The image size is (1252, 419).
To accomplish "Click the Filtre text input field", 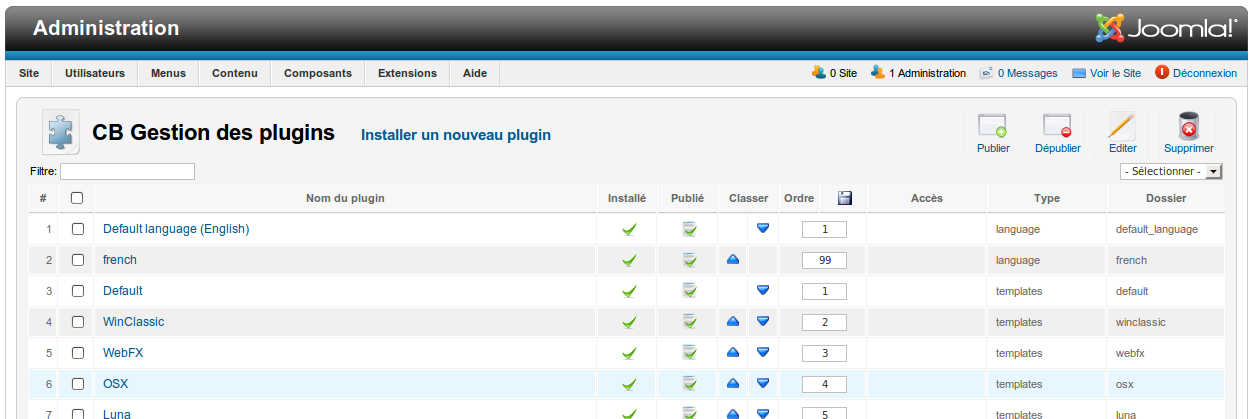I will 127,172.
